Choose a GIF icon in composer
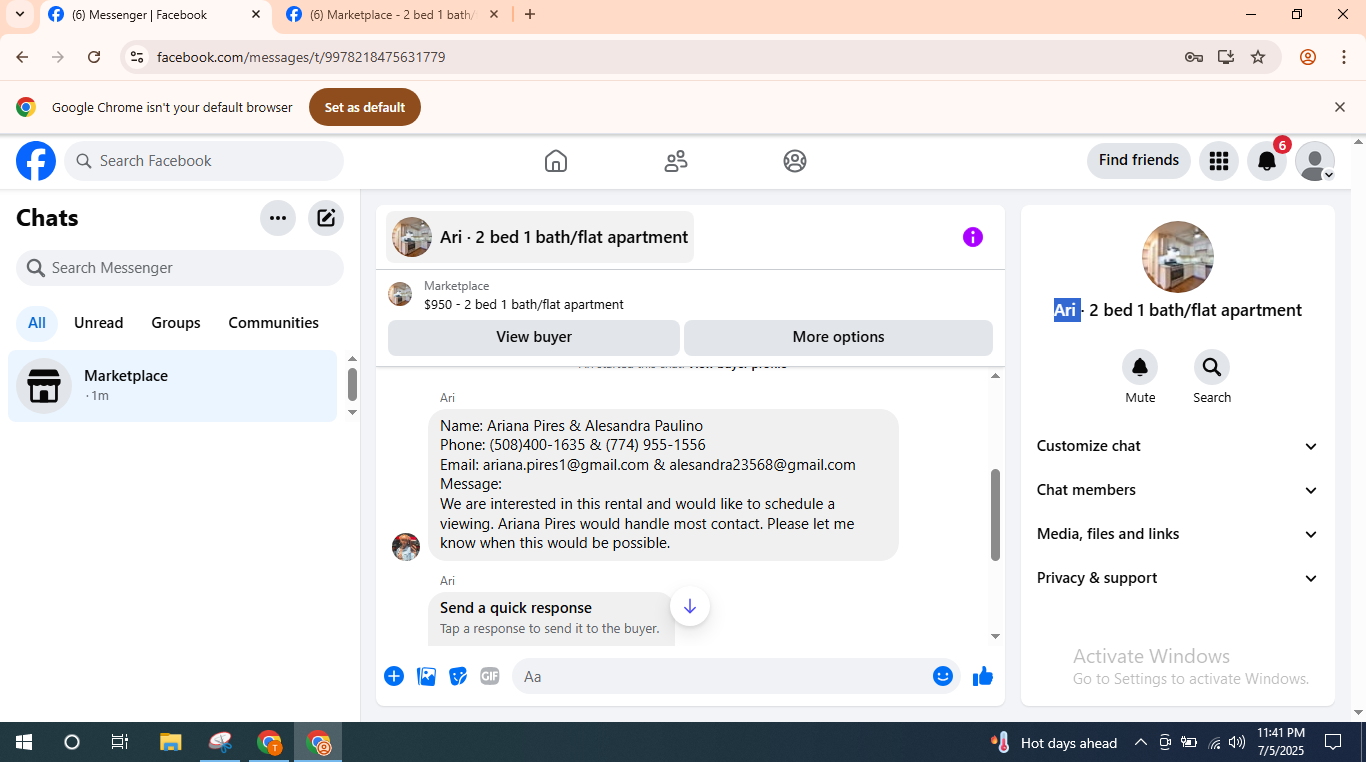This screenshot has height=762, width=1366. coord(489,677)
